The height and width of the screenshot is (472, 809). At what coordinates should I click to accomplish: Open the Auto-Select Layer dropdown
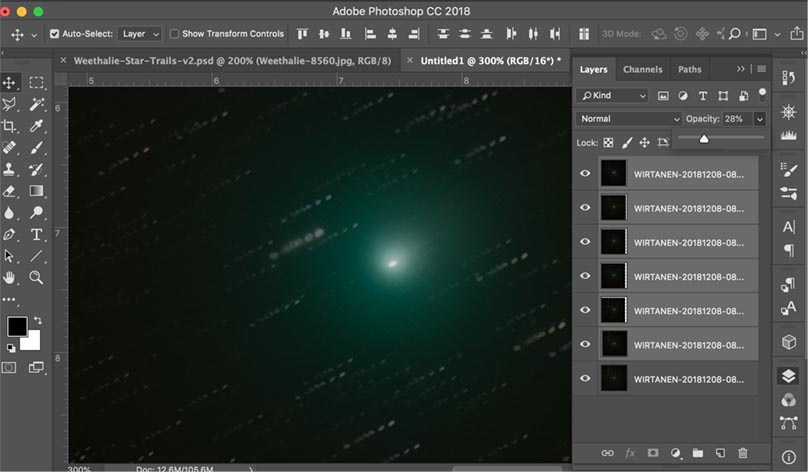pos(137,34)
